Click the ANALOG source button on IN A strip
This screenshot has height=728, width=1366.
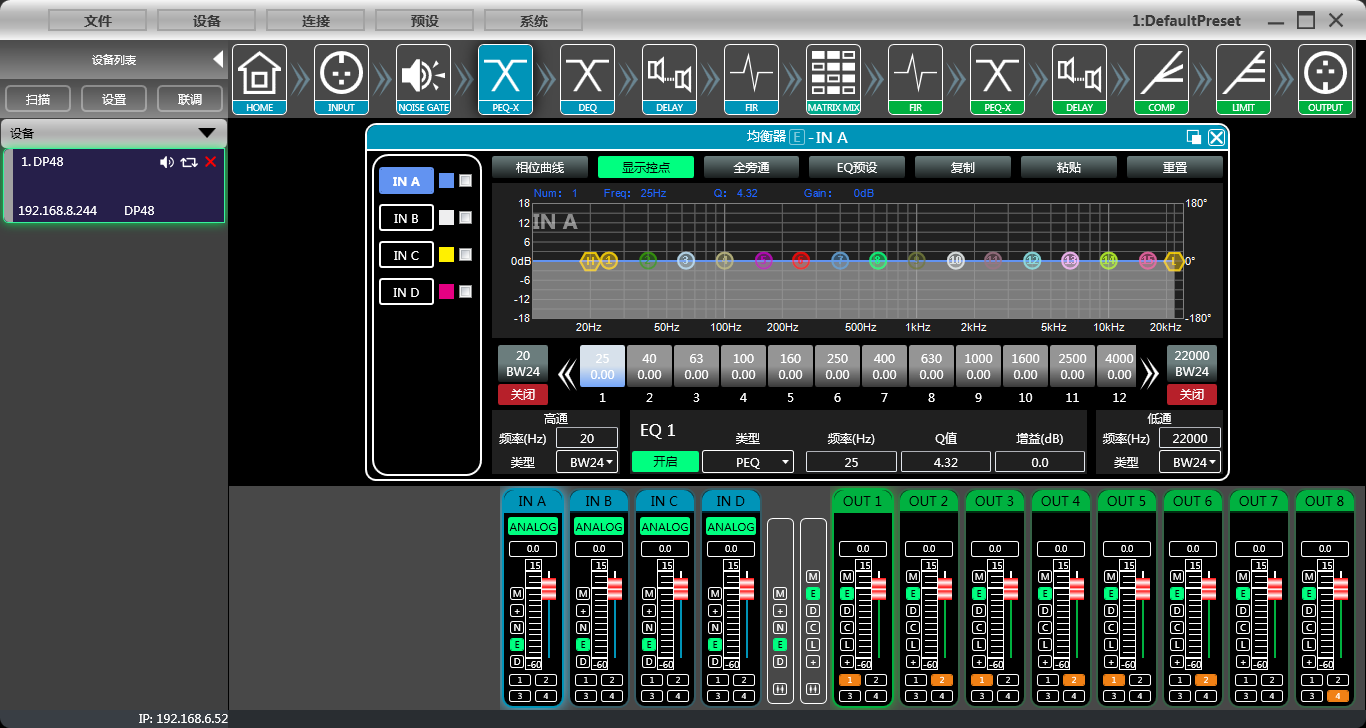533,527
